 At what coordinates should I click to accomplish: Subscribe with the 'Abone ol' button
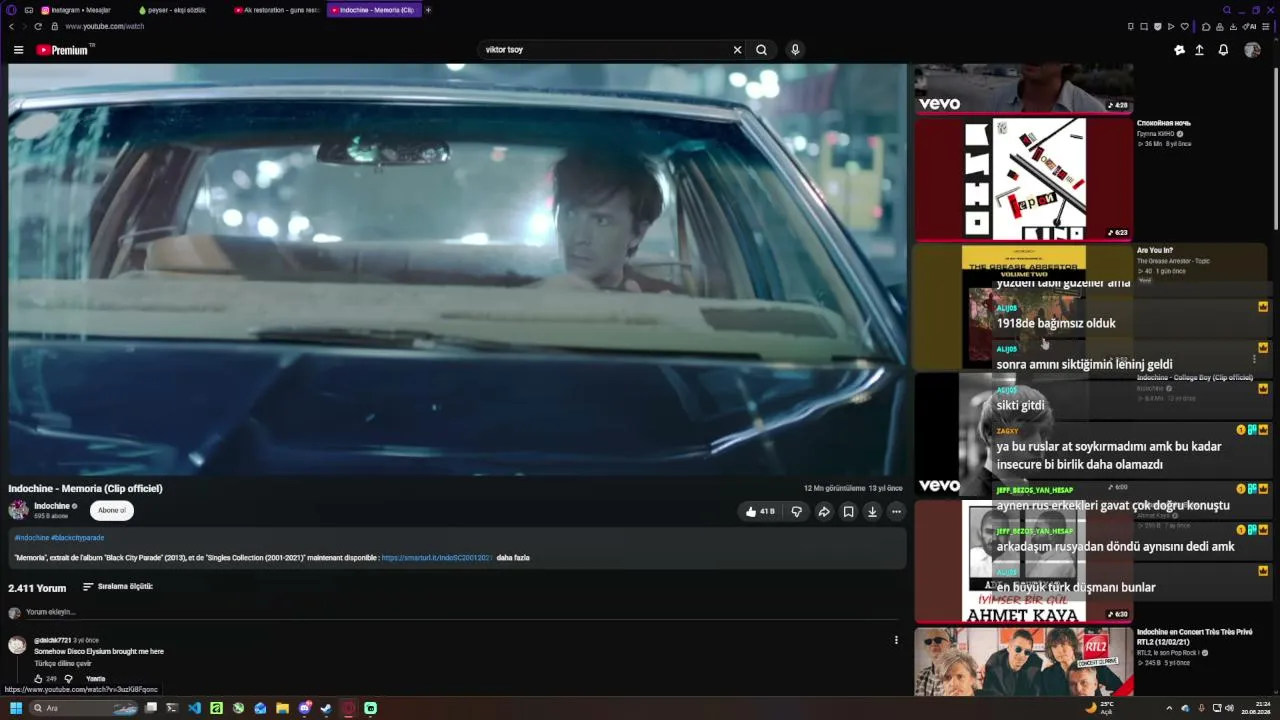[x=112, y=510]
